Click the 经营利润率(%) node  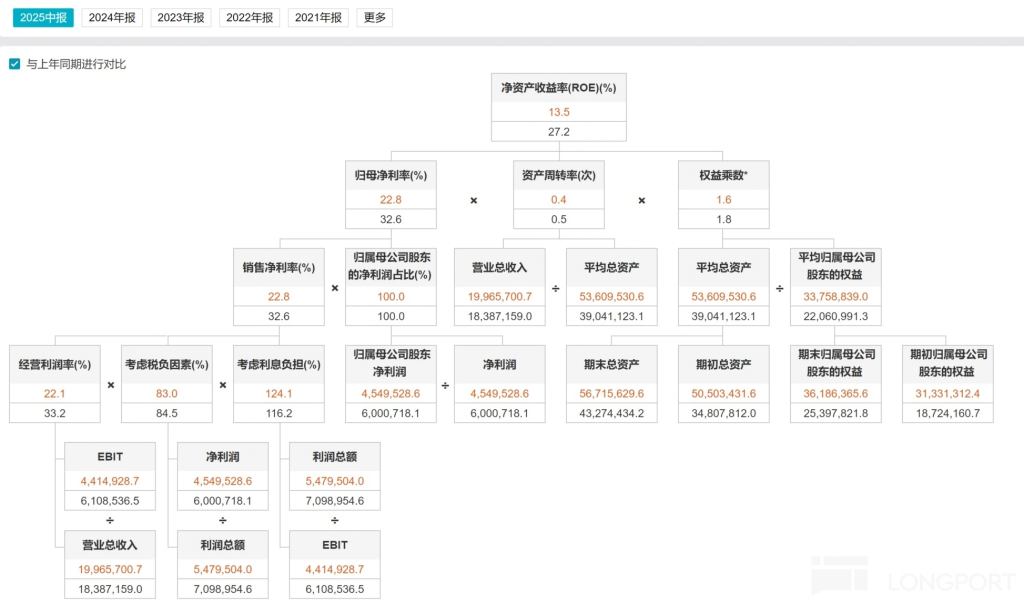[55, 365]
